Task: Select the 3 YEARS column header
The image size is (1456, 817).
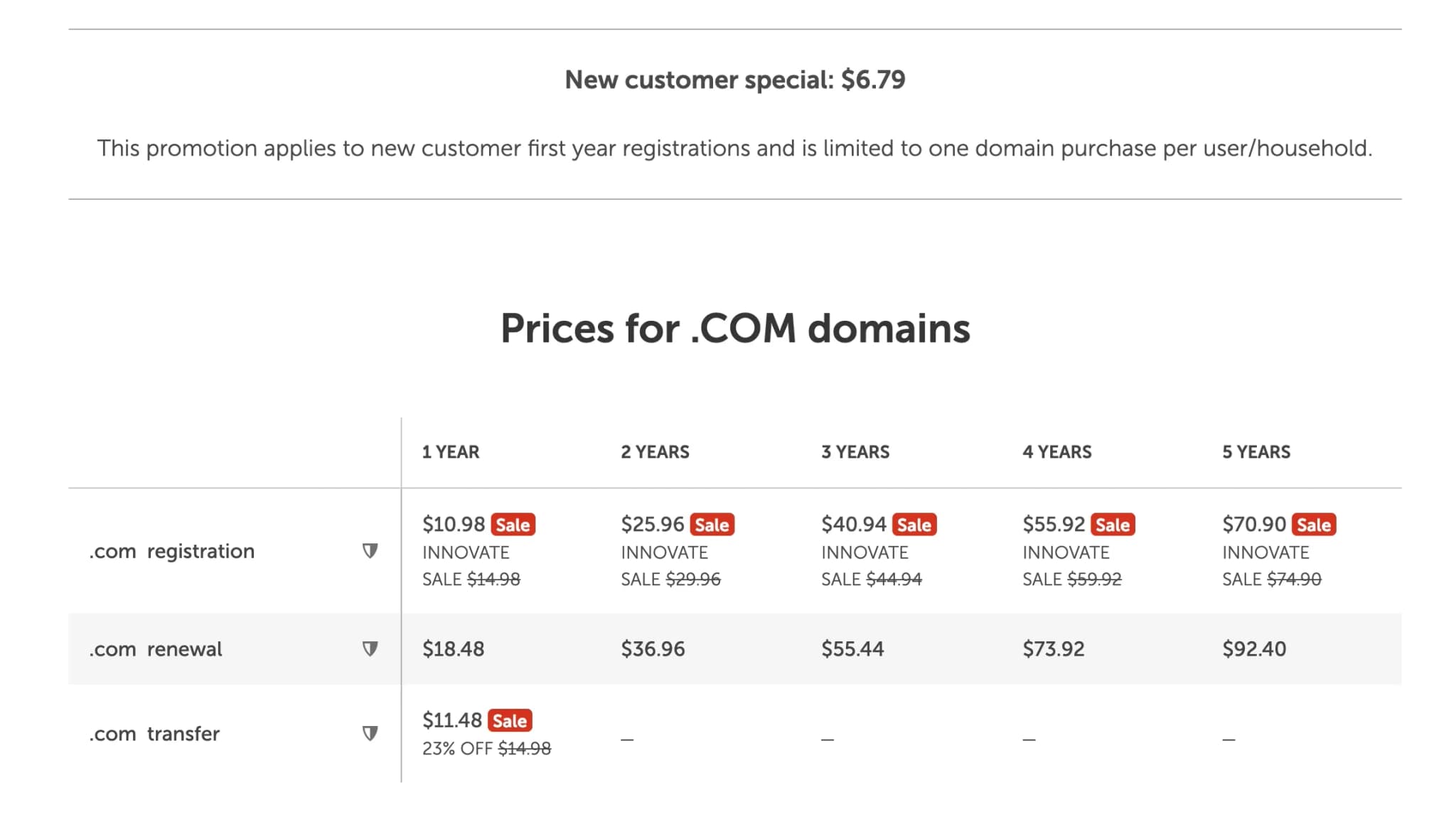Action: coord(855,452)
